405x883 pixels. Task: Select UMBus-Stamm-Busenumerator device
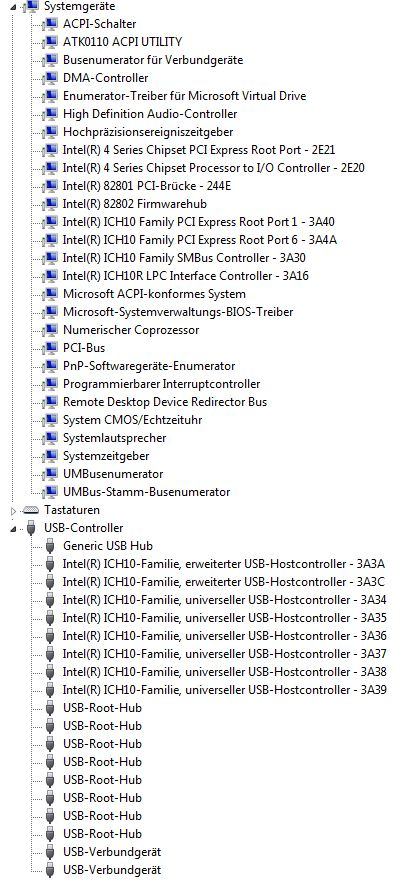pyautogui.click(x=146, y=492)
